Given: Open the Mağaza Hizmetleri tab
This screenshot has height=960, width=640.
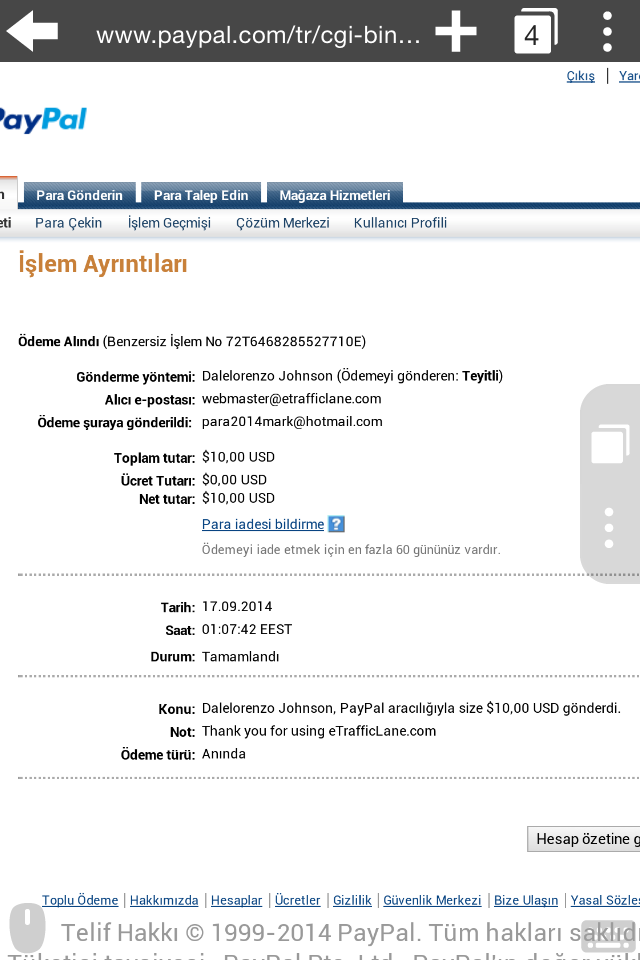Looking at the screenshot, I should coord(334,195).
